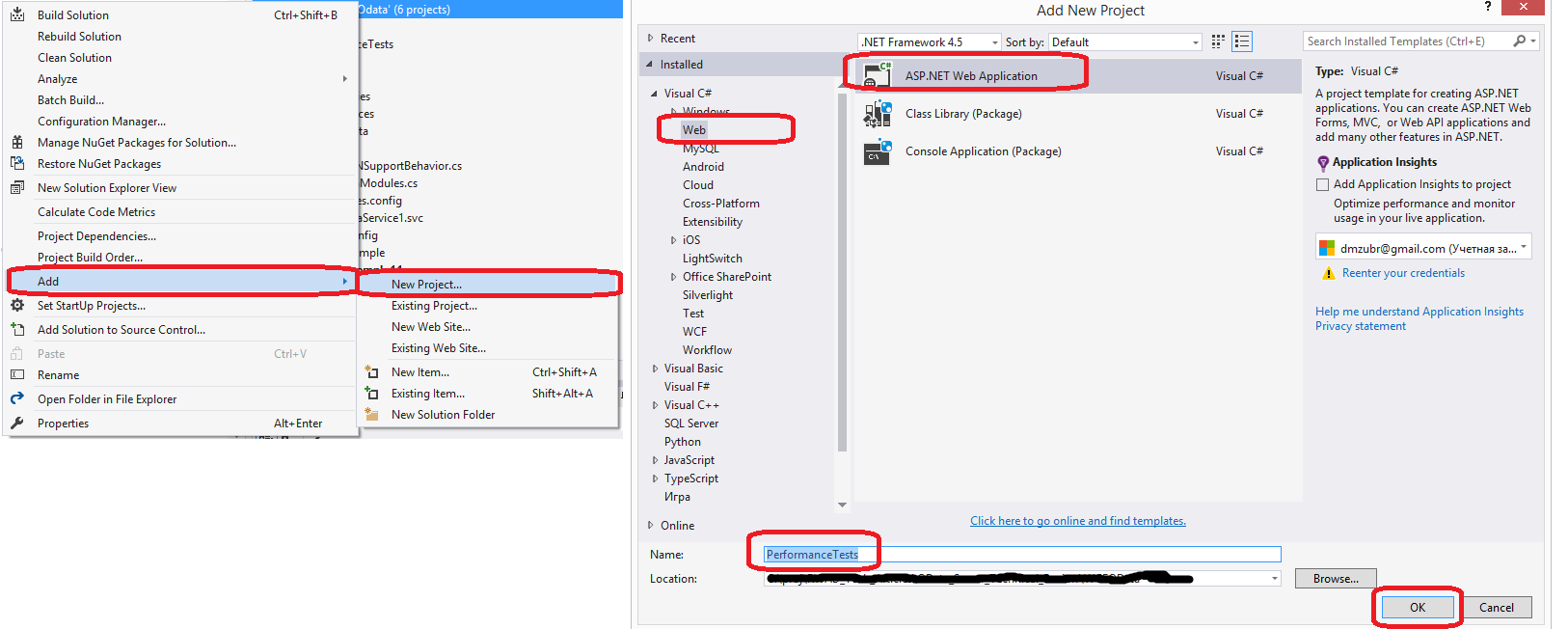Expand the Visual C++ node
The image size is (1568, 629).
point(656,405)
